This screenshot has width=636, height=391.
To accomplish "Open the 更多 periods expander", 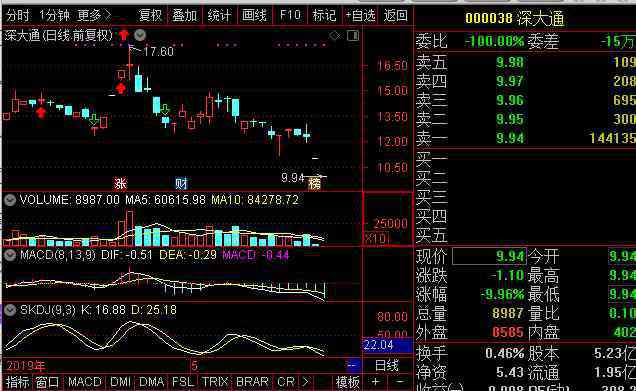I will [94, 16].
